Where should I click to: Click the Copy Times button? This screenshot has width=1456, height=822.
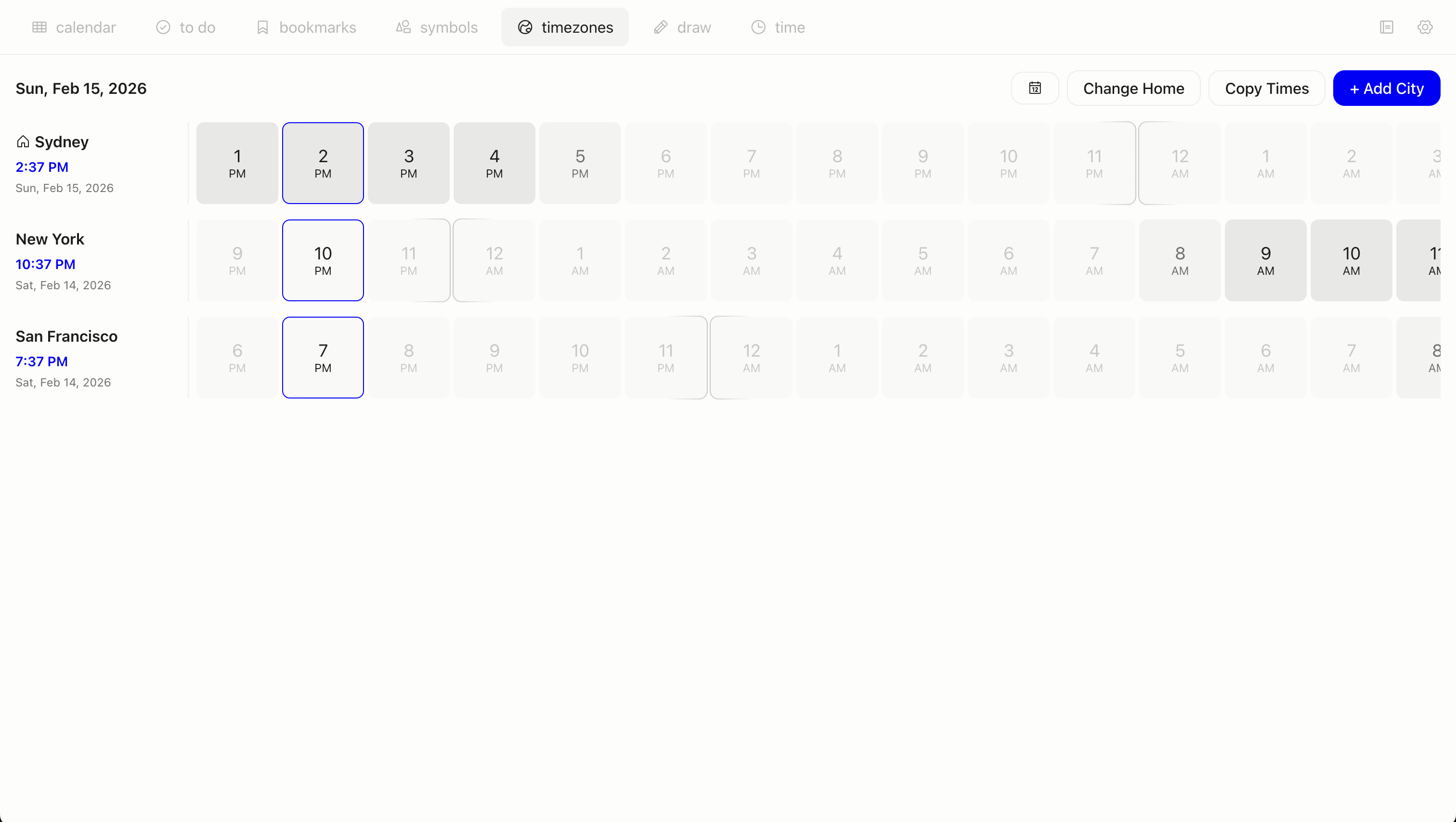tap(1267, 88)
